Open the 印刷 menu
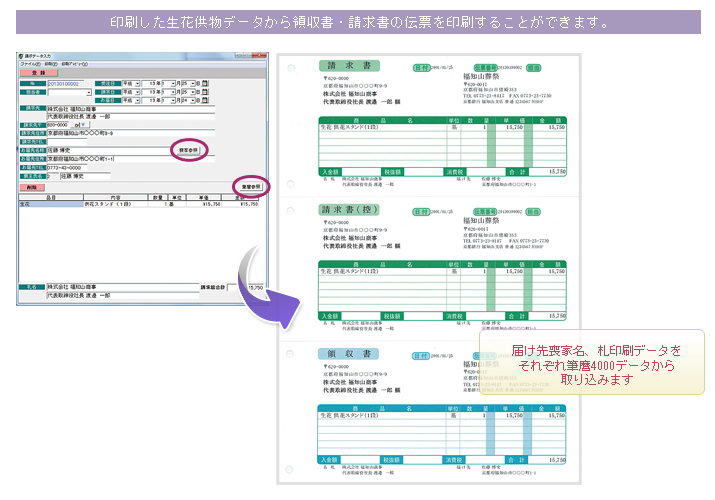Screen dimensions: 715x500 coord(51,63)
